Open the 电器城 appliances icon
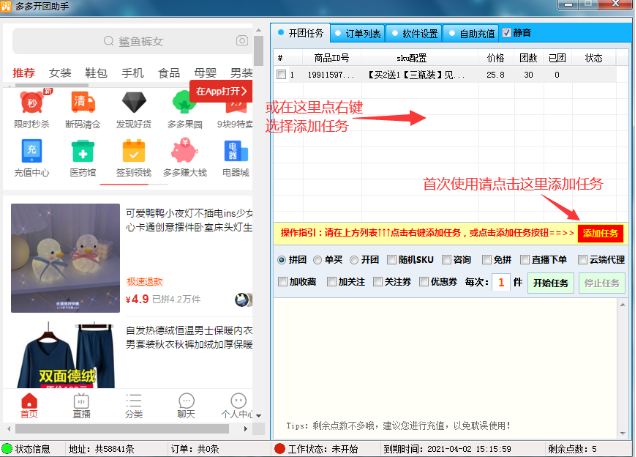The image size is (636, 457). (x=236, y=151)
